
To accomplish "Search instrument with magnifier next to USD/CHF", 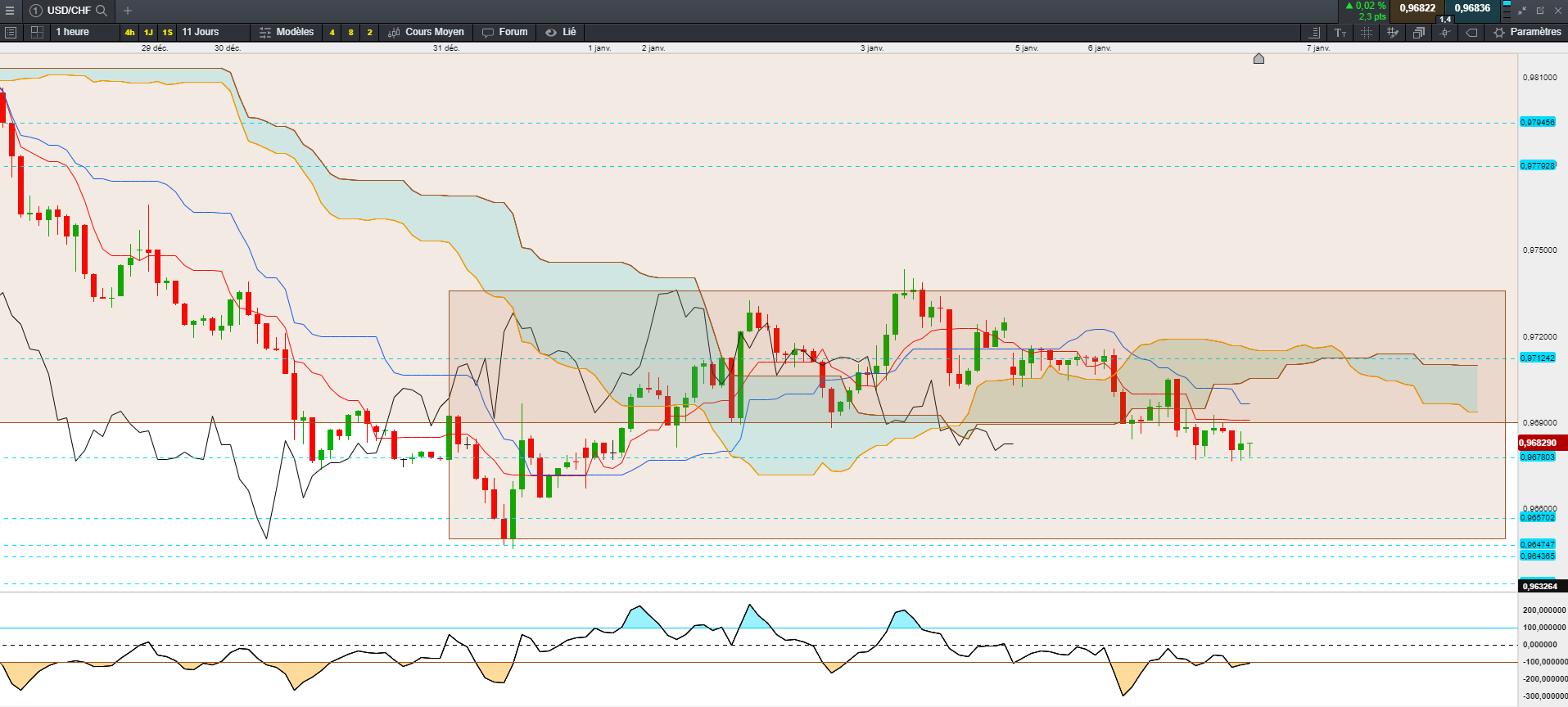I will (102, 11).
